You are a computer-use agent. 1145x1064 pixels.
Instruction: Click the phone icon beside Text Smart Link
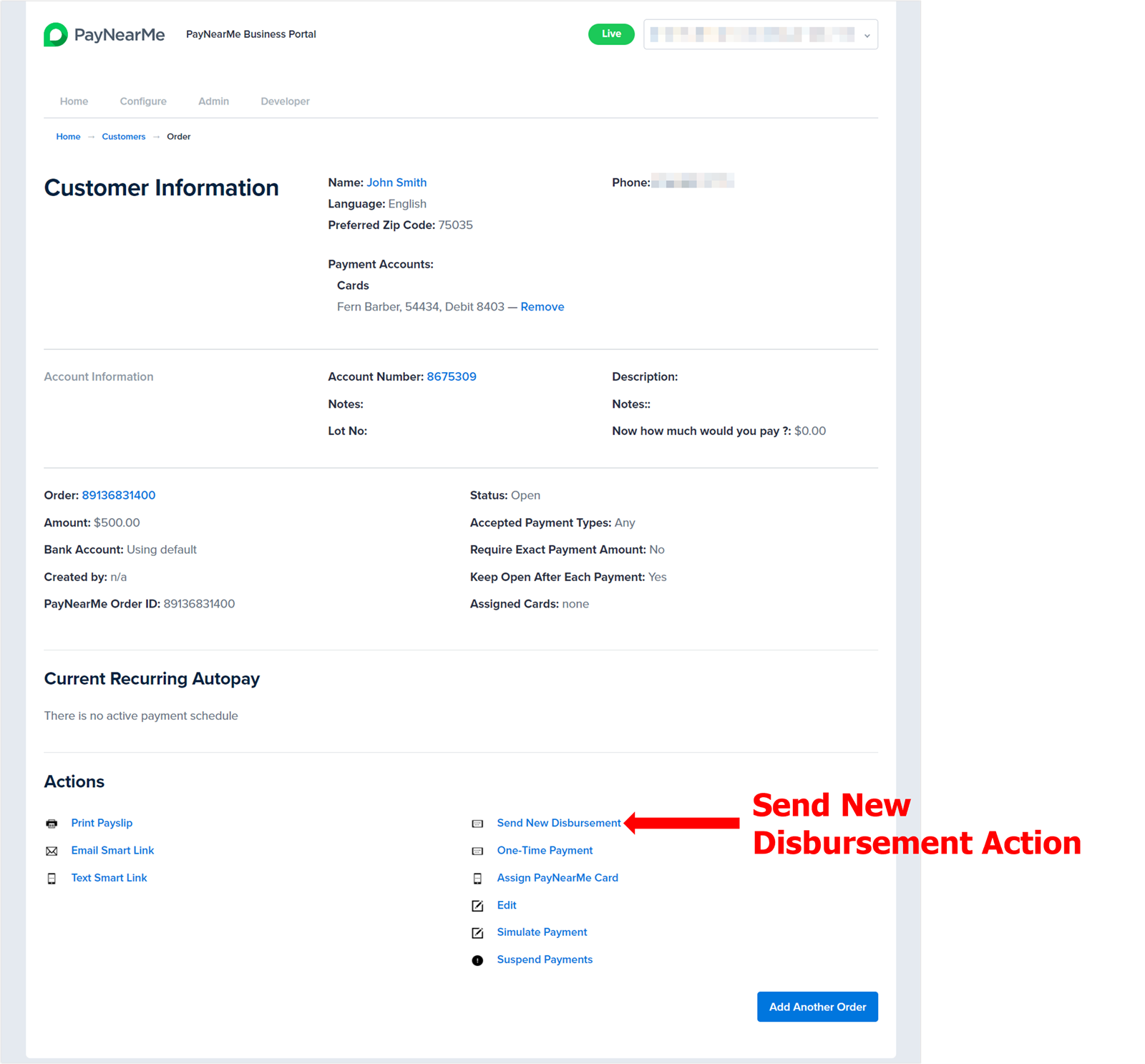pos(52,879)
